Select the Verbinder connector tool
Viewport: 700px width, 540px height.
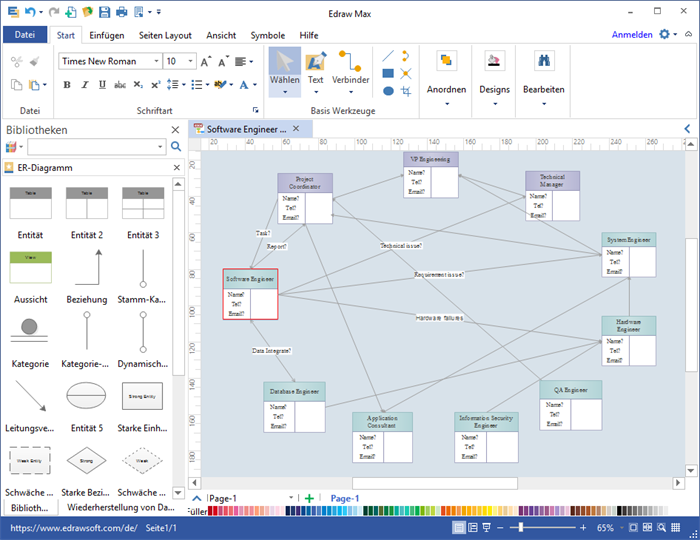[350, 72]
